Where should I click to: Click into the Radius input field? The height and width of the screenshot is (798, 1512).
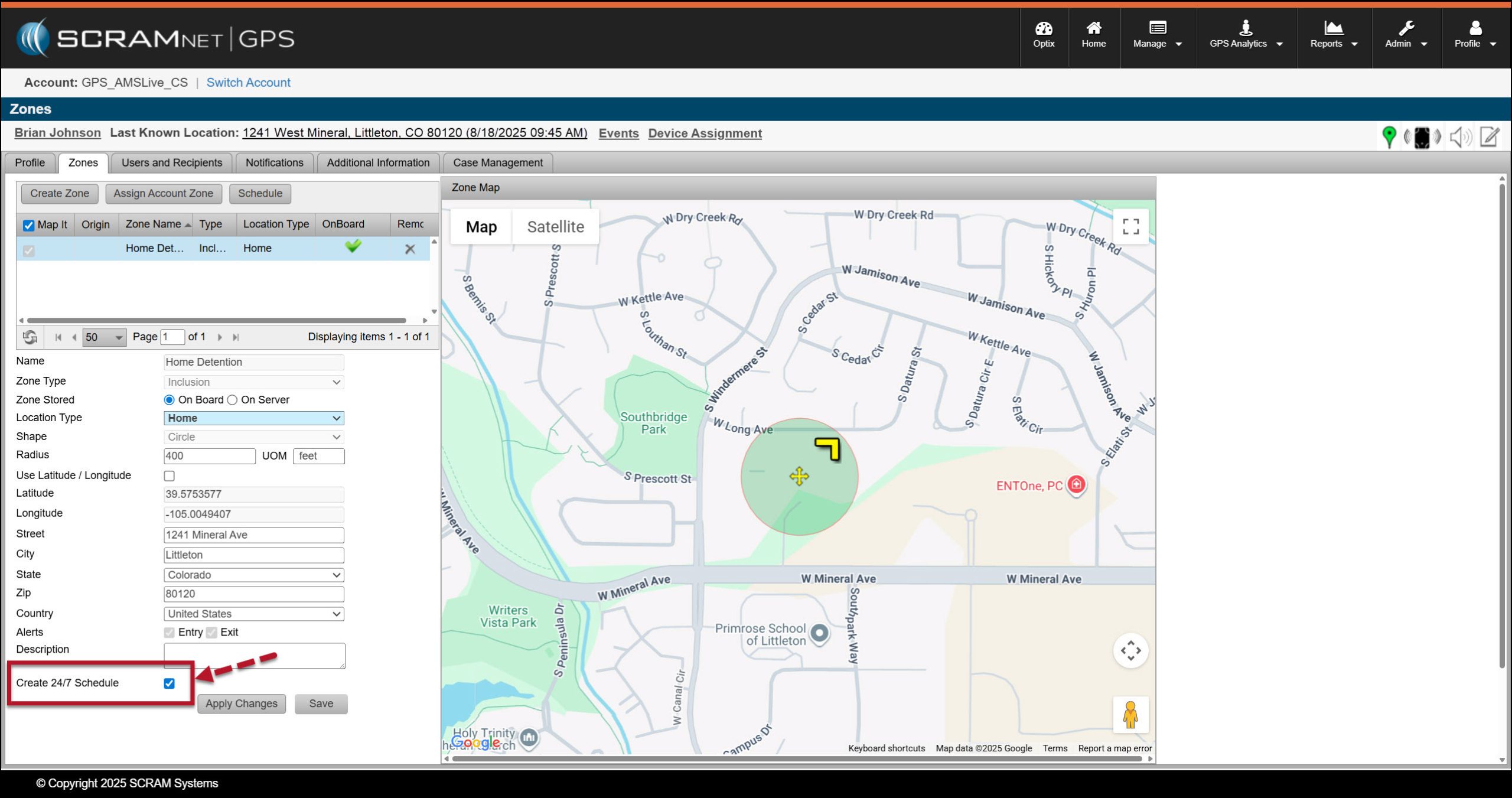(x=209, y=456)
